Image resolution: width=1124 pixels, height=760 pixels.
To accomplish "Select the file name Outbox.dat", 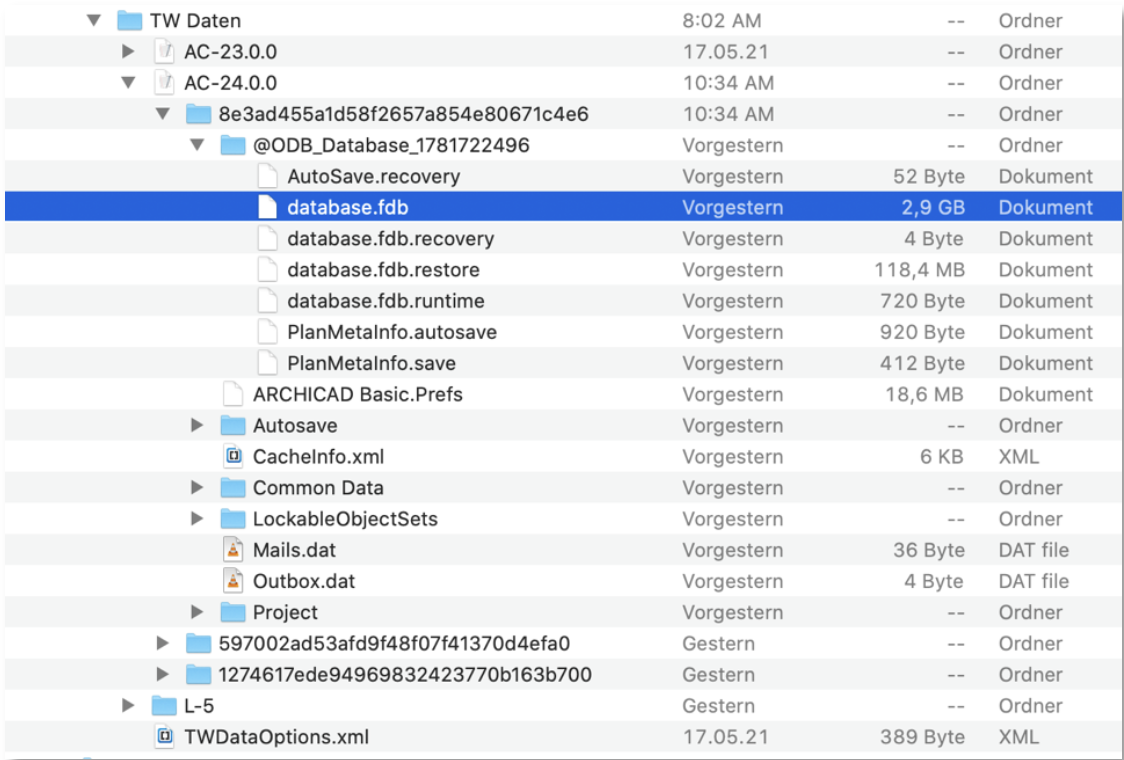I will click(x=304, y=581).
